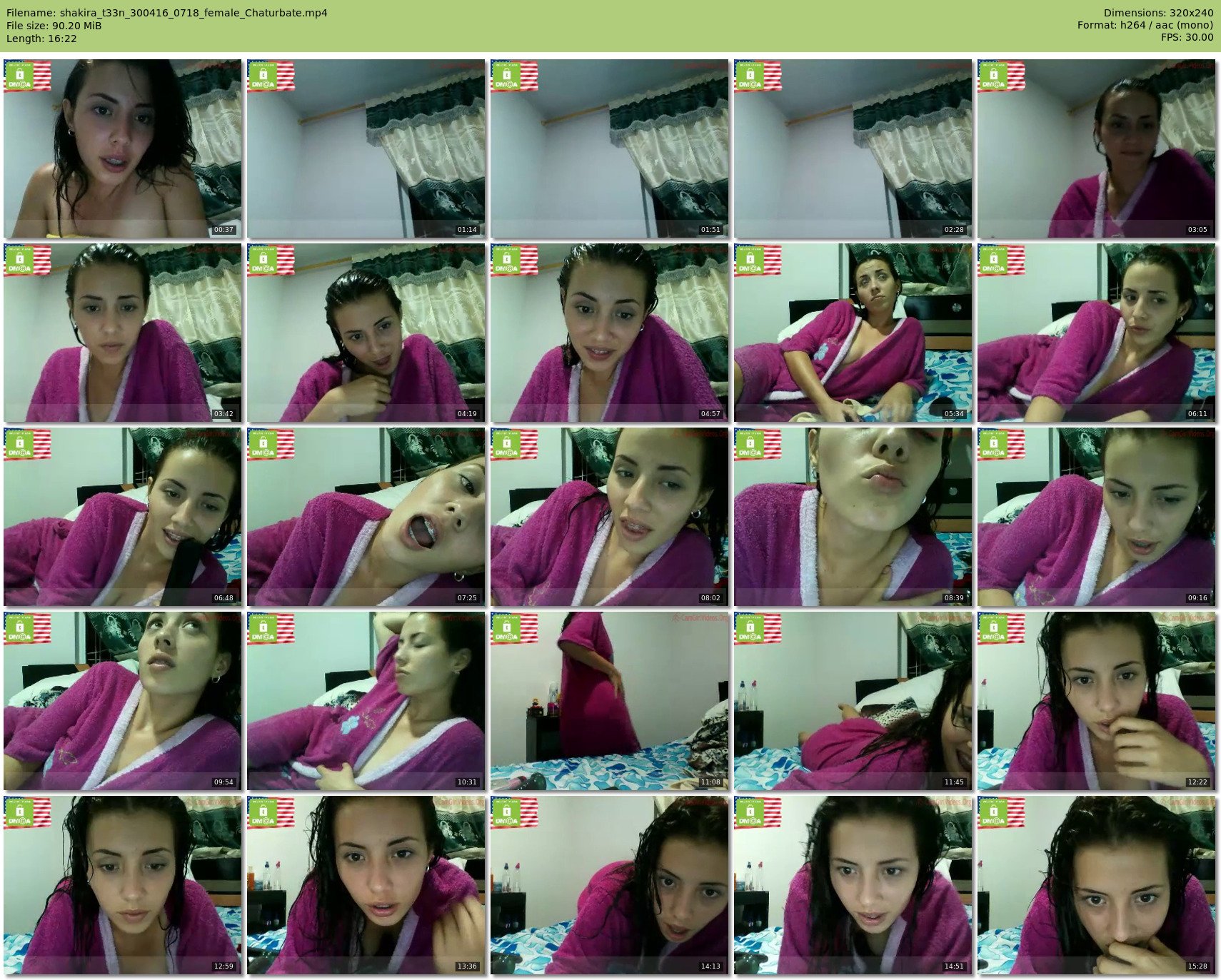Open the frame stamped 08:39
Image resolution: width=1221 pixels, height=980 pixels.
[x=853, y=517]
